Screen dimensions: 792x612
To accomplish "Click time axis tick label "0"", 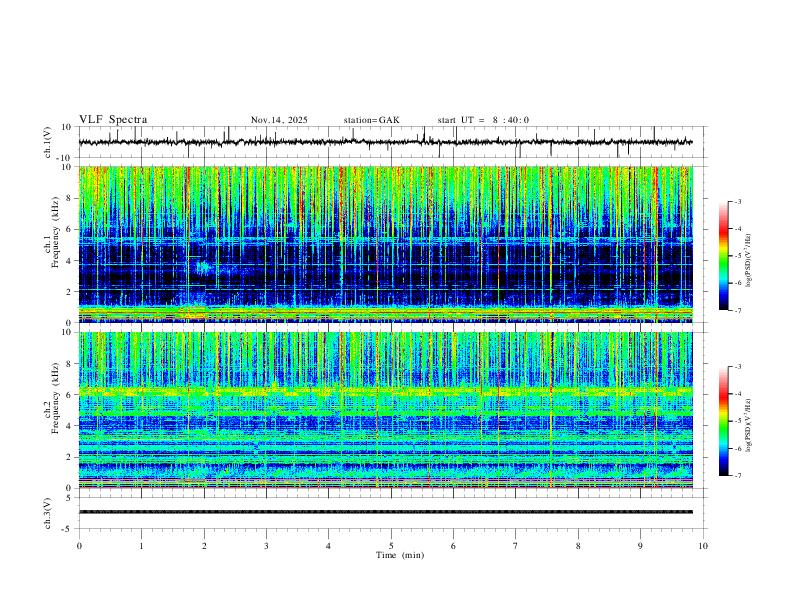I will (79, 546).
